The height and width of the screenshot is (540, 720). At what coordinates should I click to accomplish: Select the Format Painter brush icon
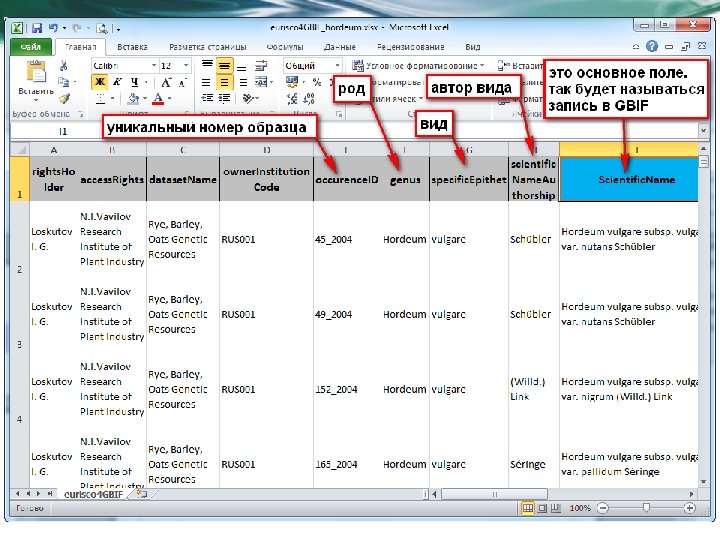pos(64,98)
